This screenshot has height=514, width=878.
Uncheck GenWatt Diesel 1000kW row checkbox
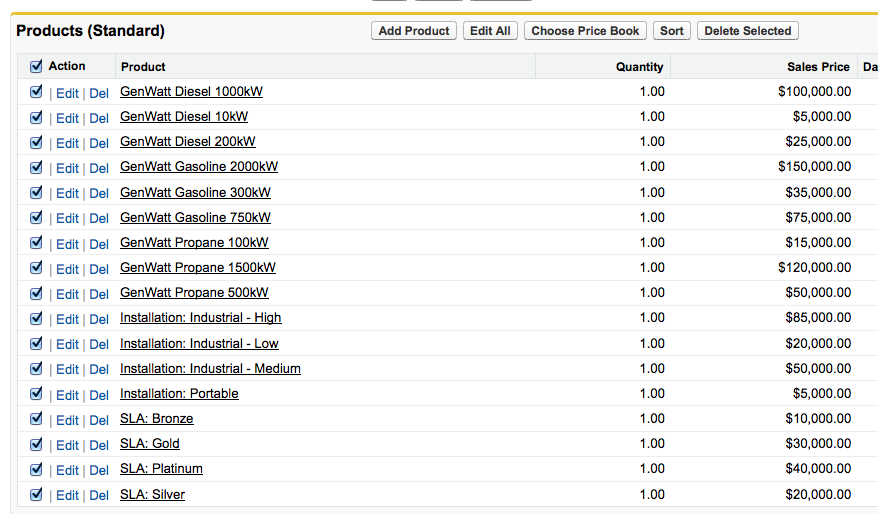(x=36, y=91)
